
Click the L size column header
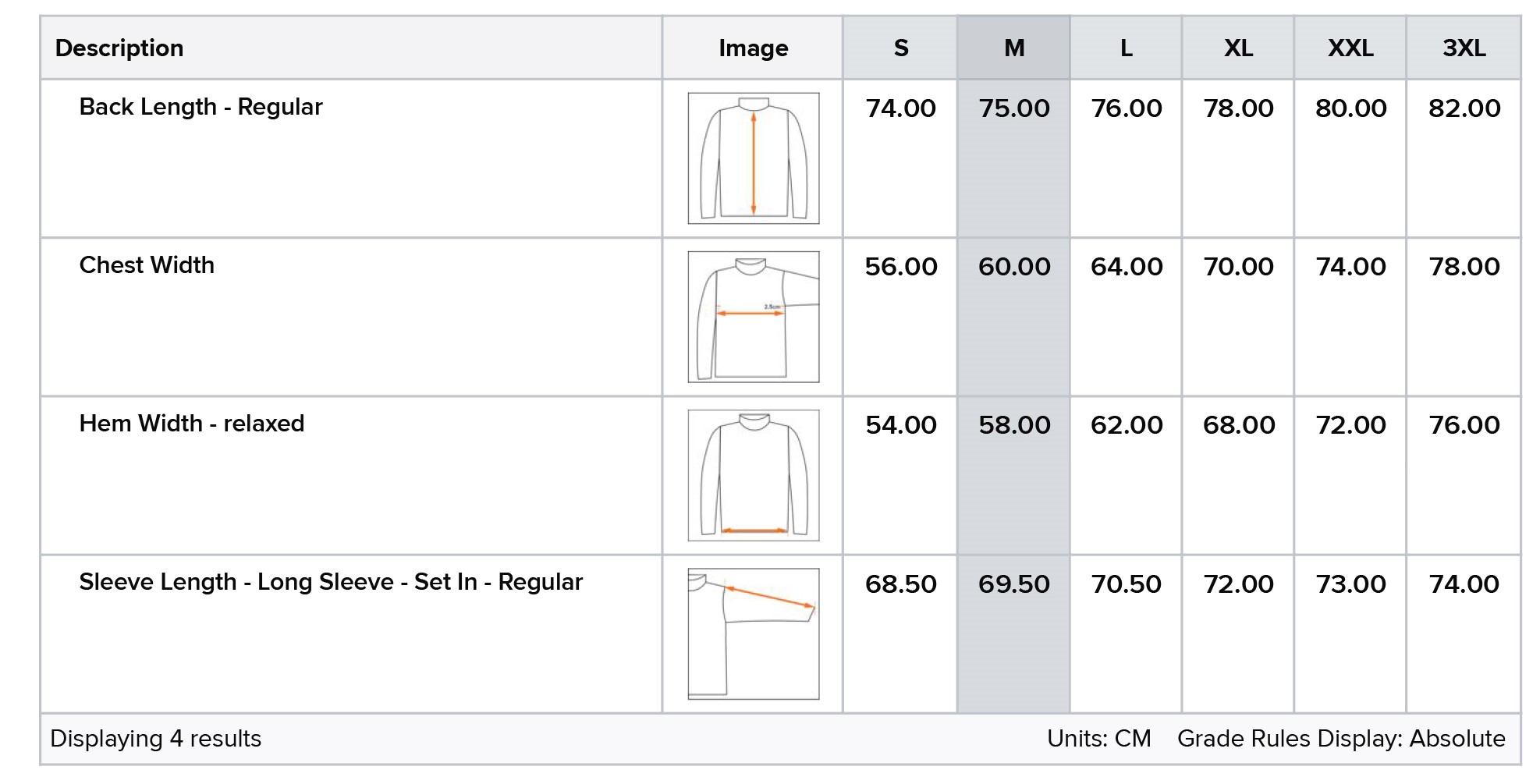1126,48
